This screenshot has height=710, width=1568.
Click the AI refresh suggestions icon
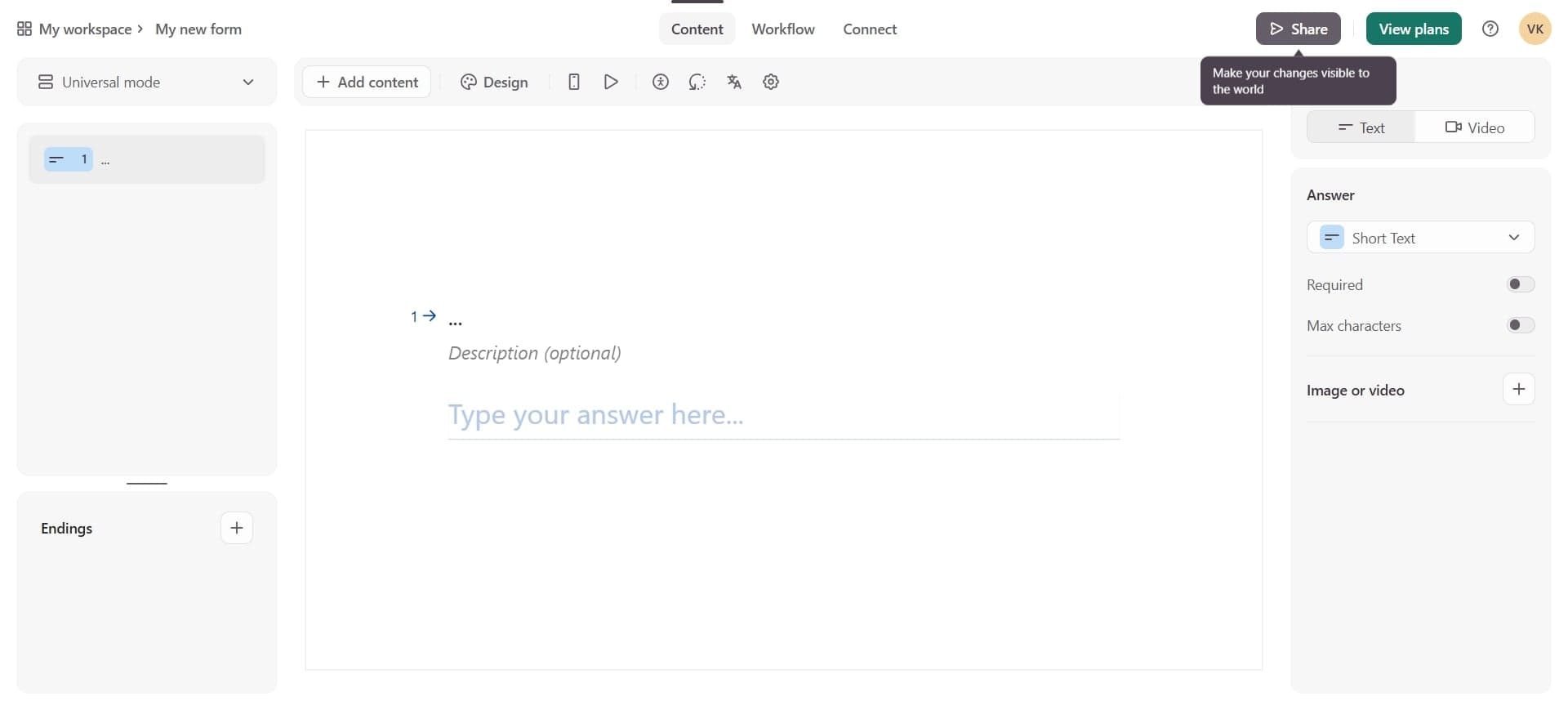click(x=697, y=82)
